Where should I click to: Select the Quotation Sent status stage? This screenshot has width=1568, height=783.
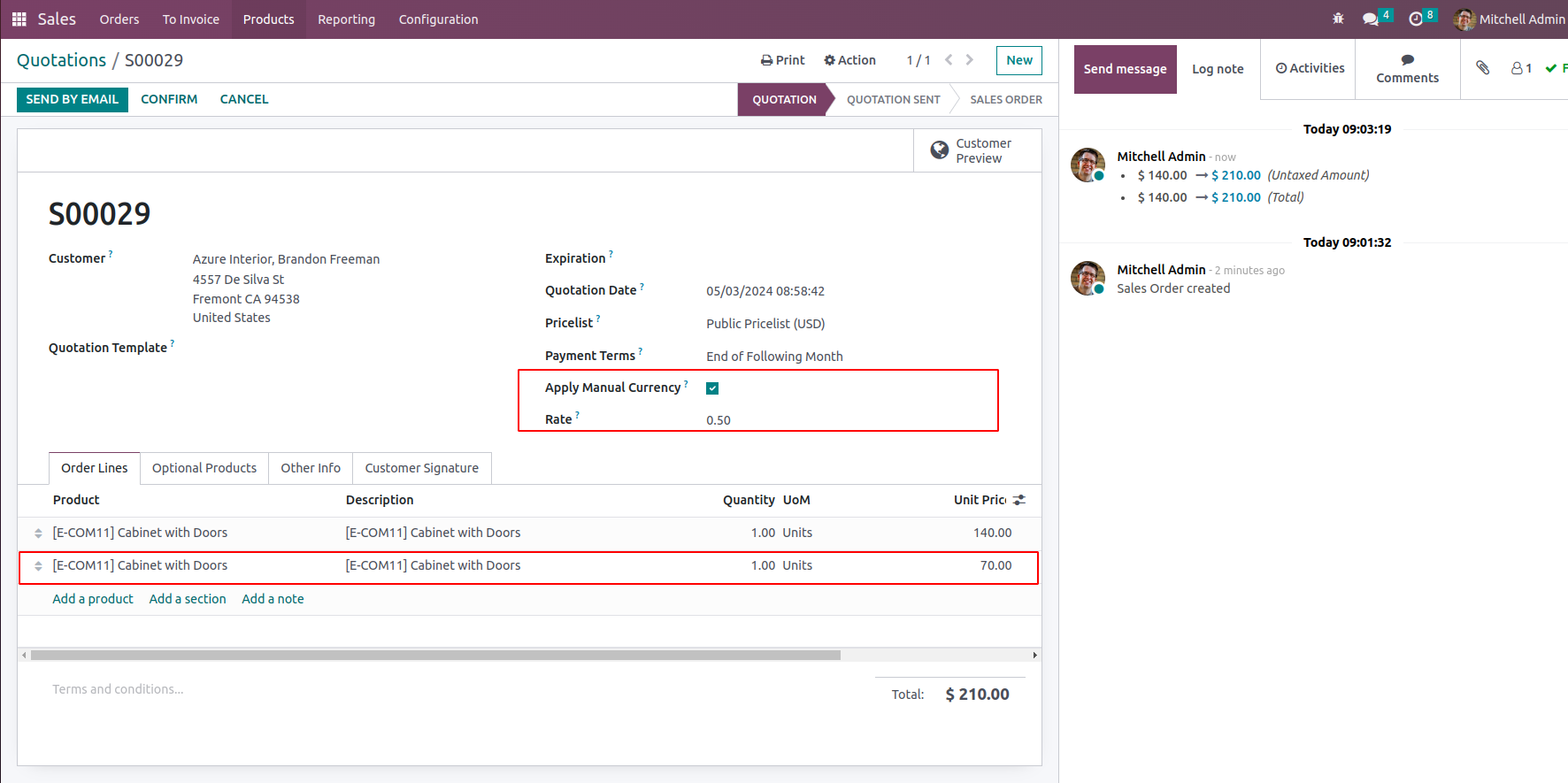[x=894, y=99]
